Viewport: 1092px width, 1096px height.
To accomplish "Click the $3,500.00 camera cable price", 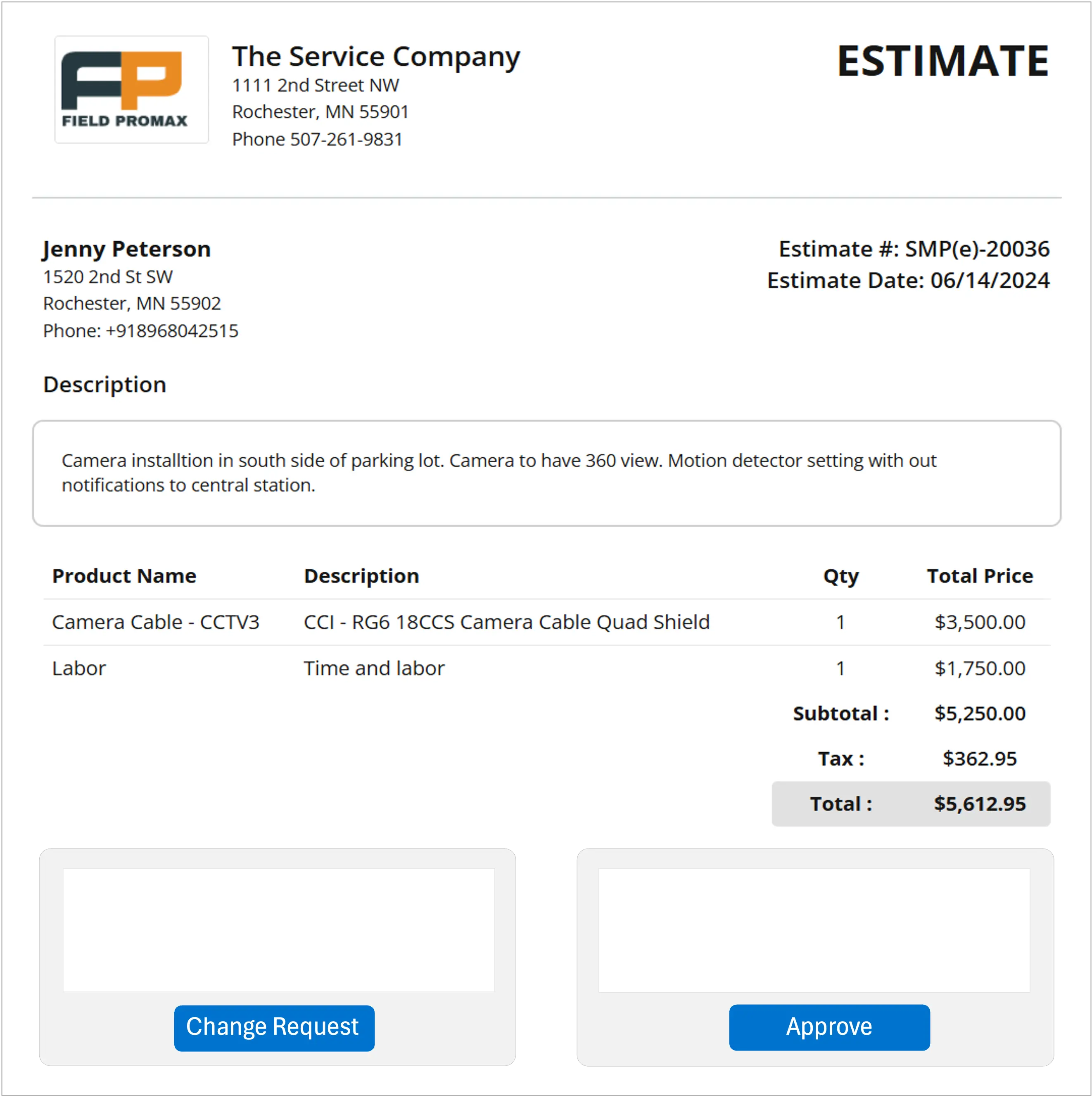I will [x=980, y=622].
